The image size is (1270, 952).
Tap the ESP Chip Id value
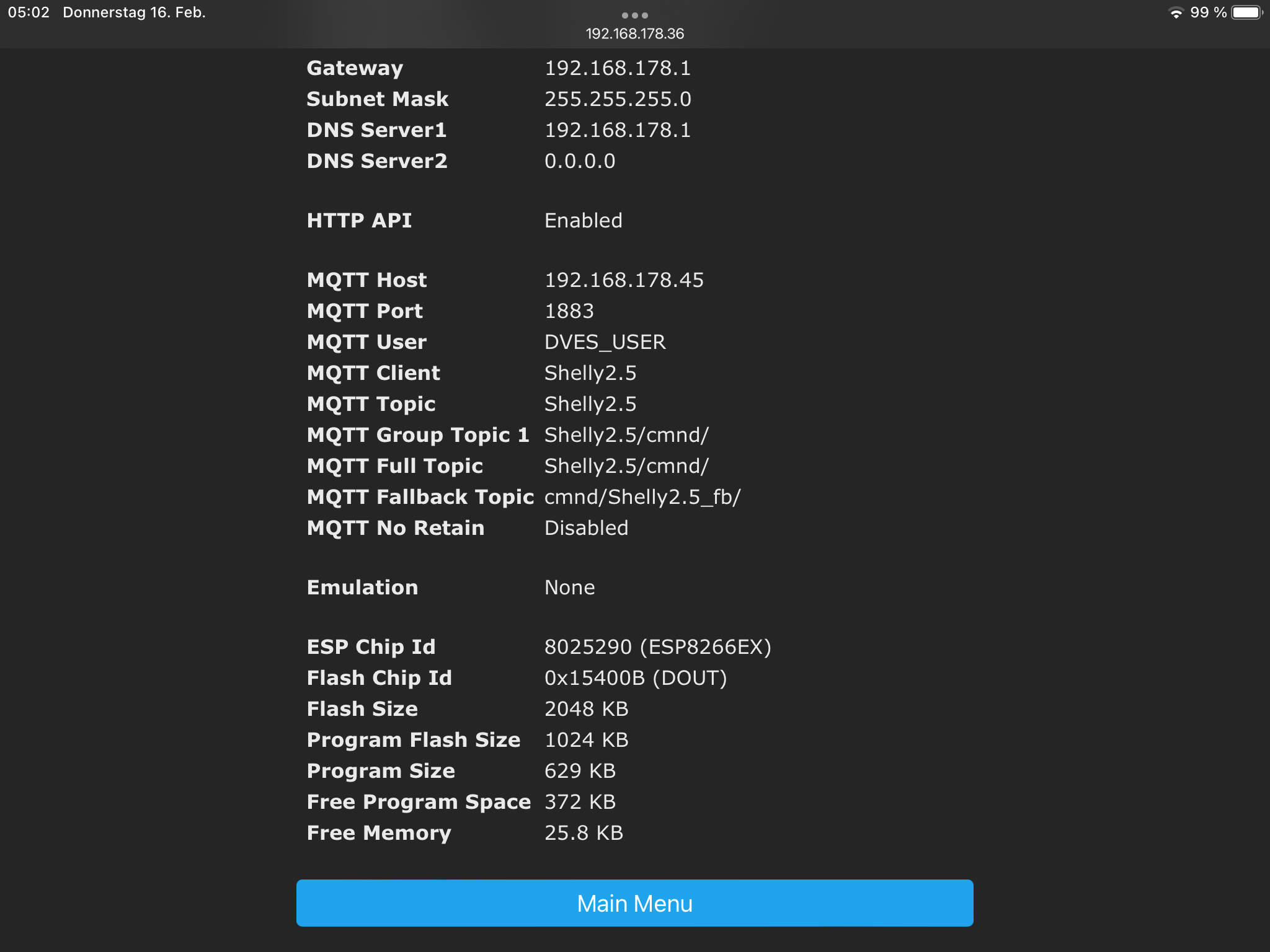(x=657, y=647)
